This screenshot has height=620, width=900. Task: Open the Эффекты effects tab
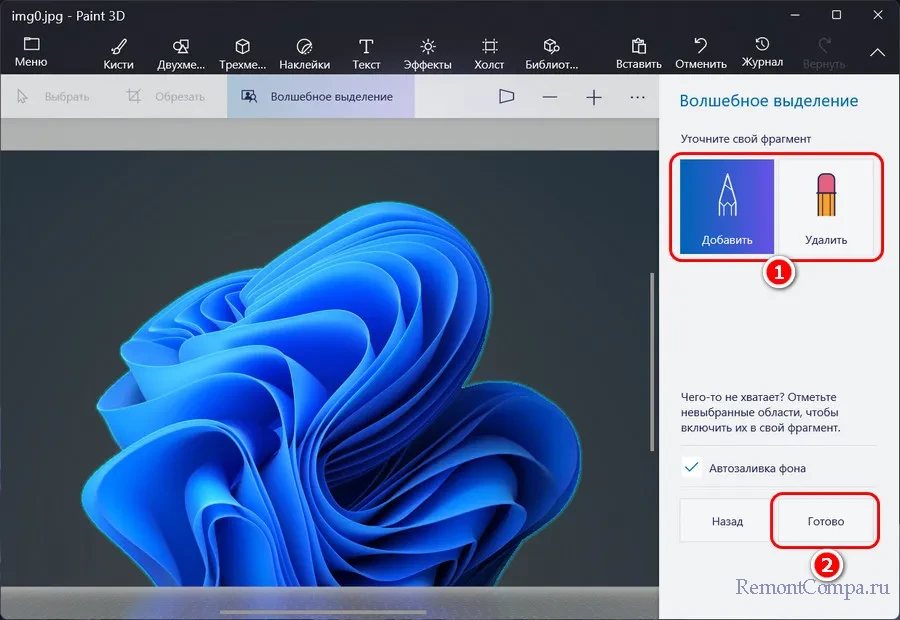[427, 53]
